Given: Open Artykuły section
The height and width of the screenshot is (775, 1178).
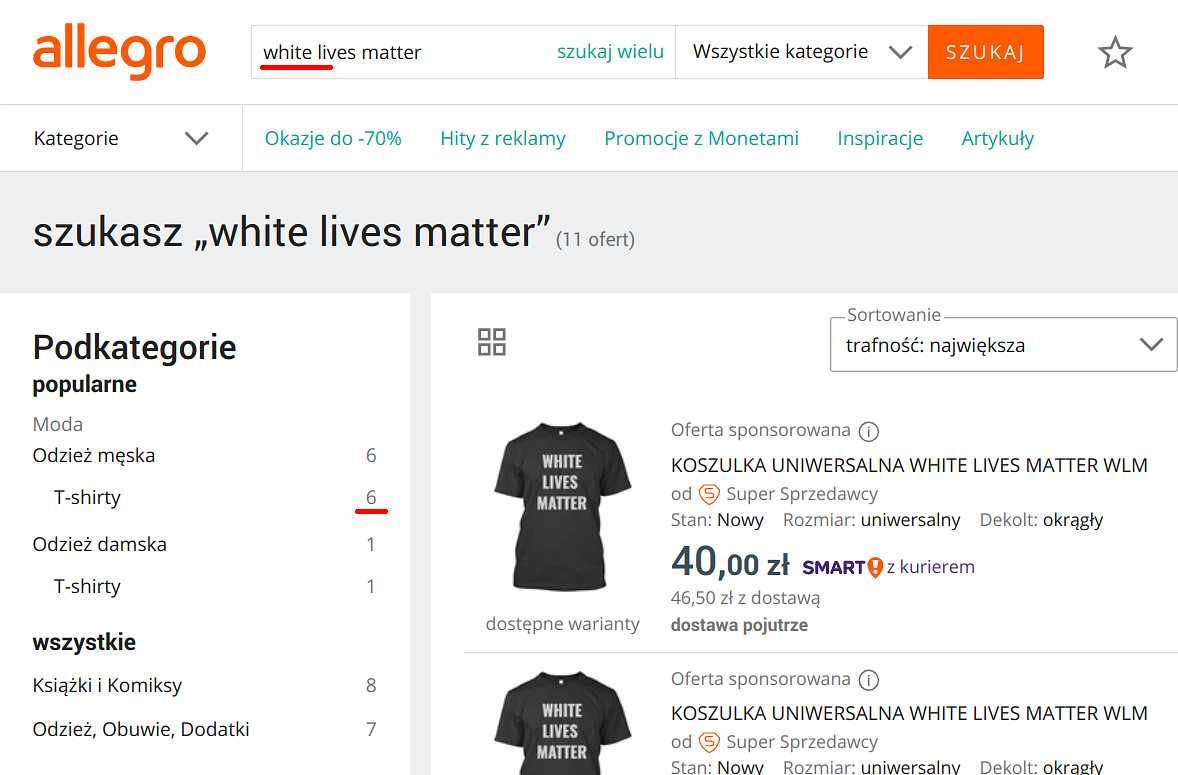Looking at the screenshot, I should click(x=998, y=138).
